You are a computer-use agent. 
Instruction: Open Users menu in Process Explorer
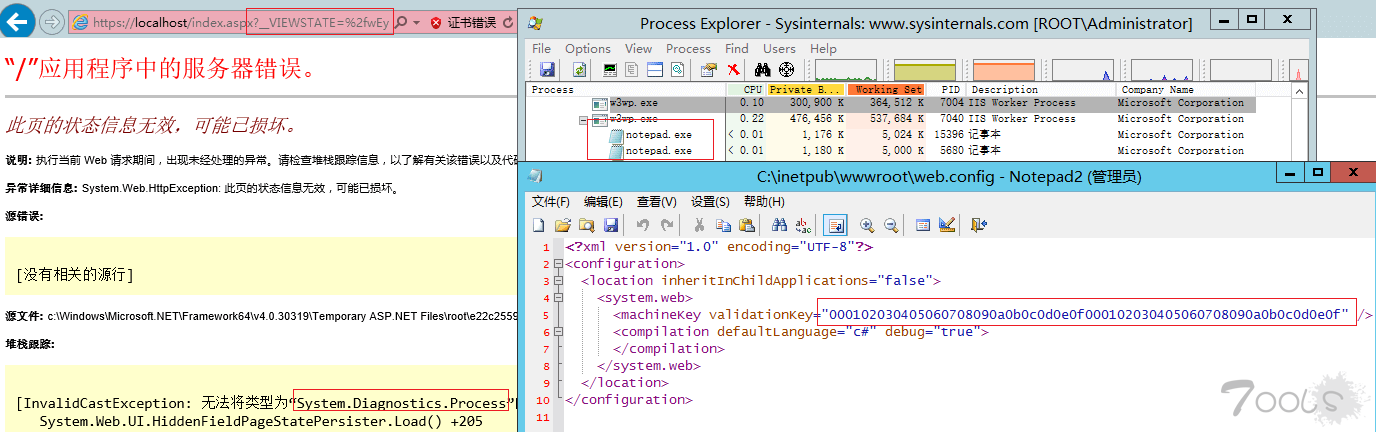tap(779, 48)
